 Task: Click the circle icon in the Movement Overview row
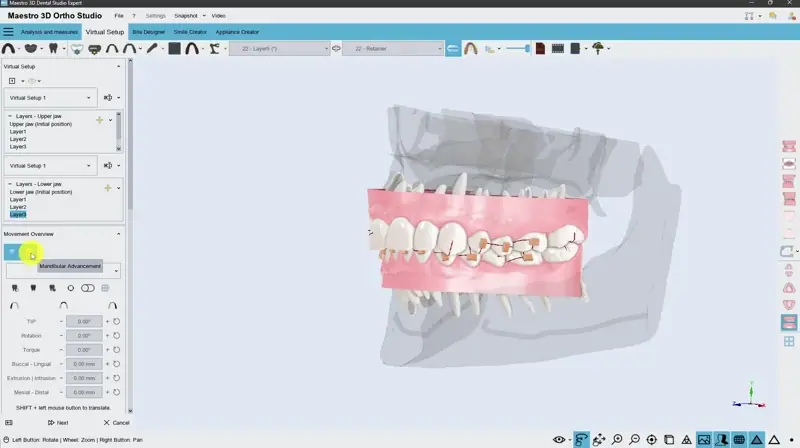(70, 288)
